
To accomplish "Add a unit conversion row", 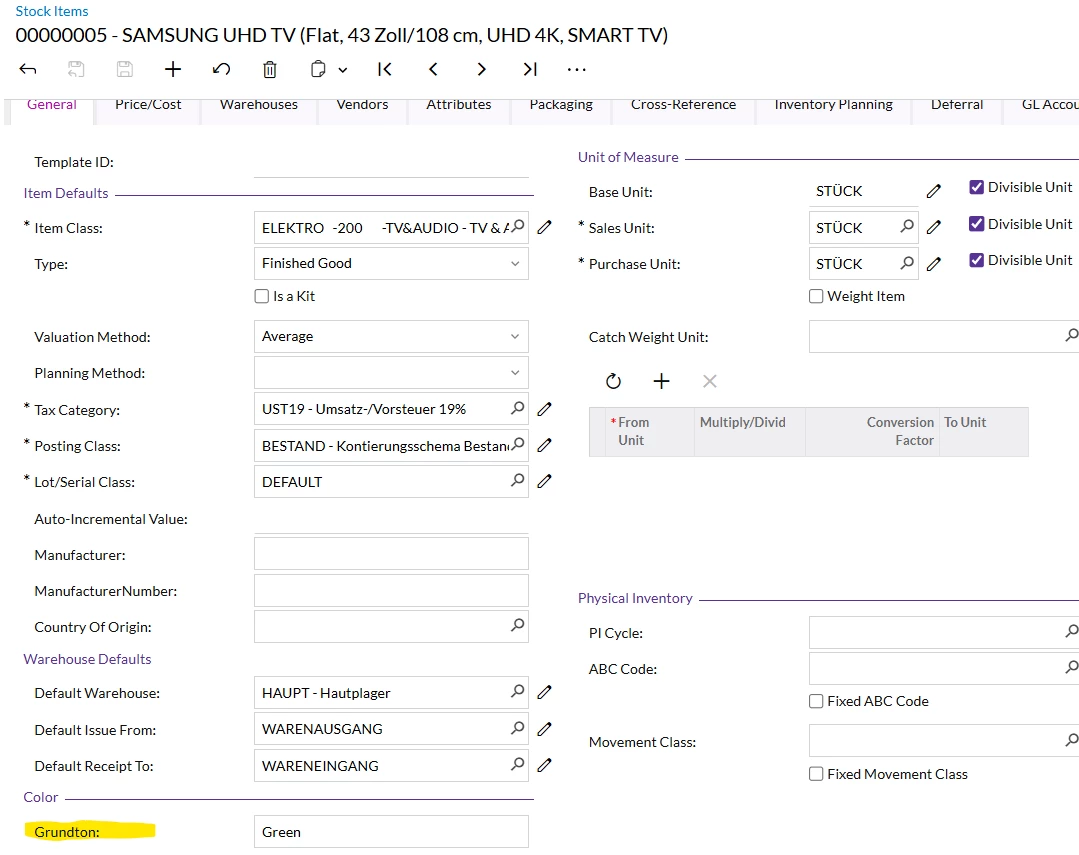I will pyautogui.click(x=661, y=381).
